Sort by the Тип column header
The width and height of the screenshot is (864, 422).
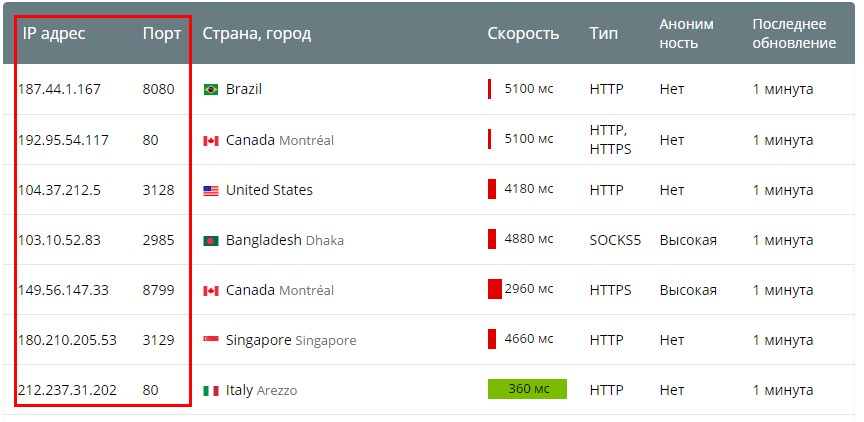[603, 34]
